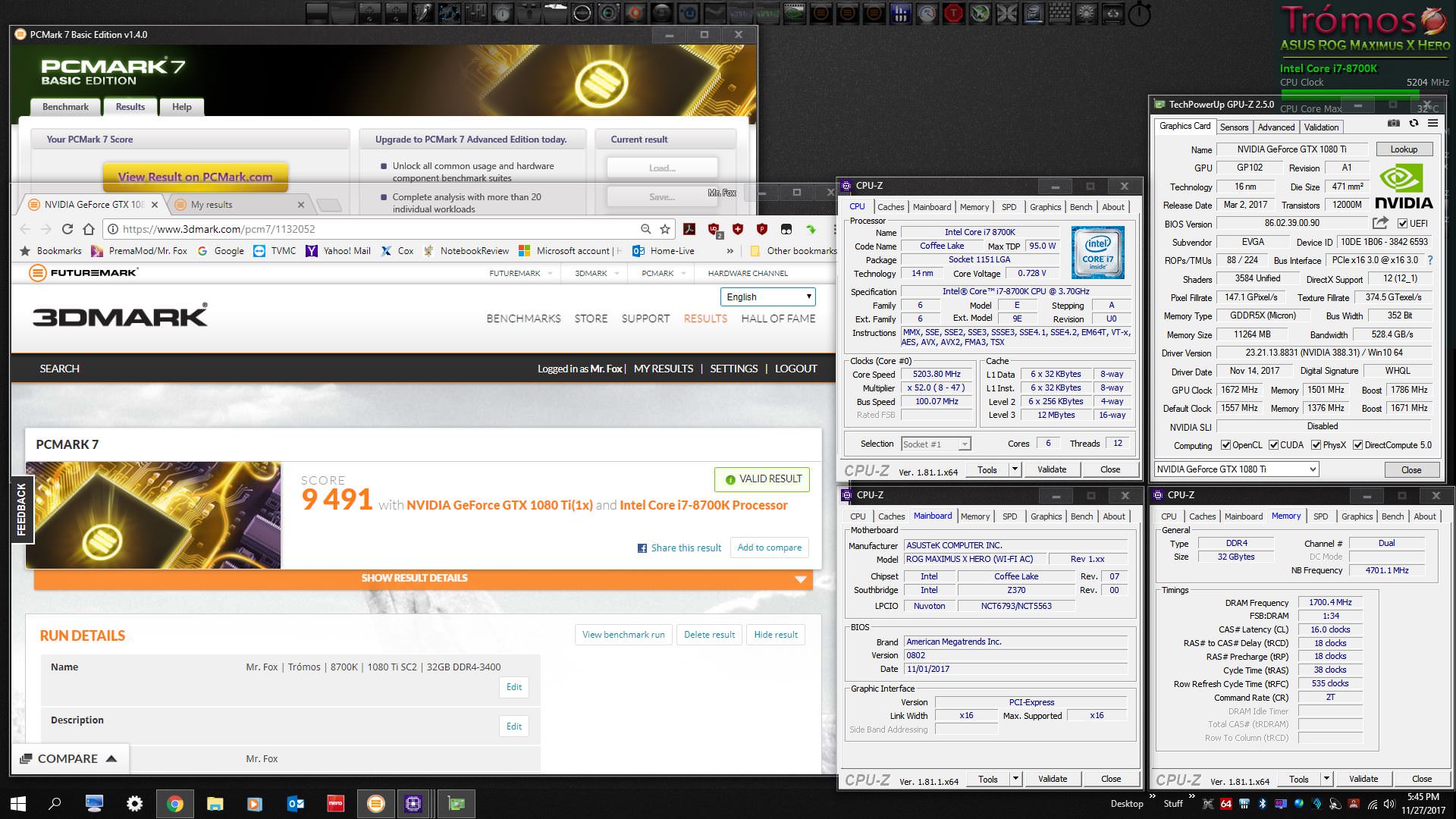Image resolution: width=1456 pixels, height=819 pixels.
Task: Open File Explorer from the taskbar
Action: 215,804
